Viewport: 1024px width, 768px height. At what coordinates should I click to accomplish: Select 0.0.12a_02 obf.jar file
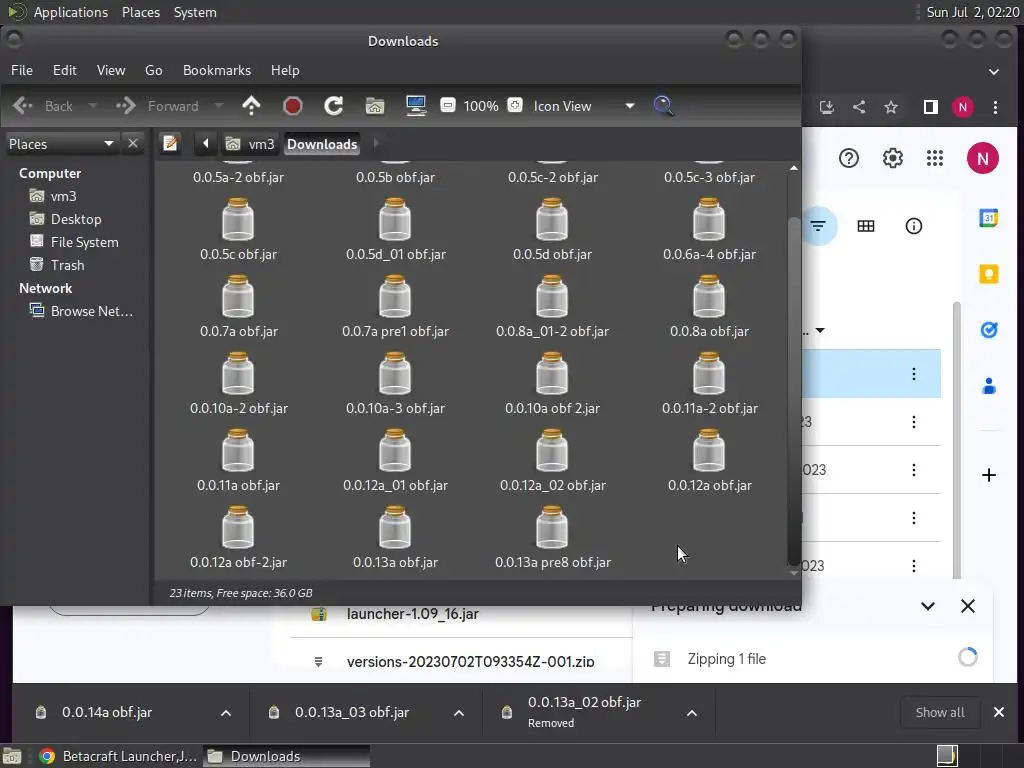point(552,460)
